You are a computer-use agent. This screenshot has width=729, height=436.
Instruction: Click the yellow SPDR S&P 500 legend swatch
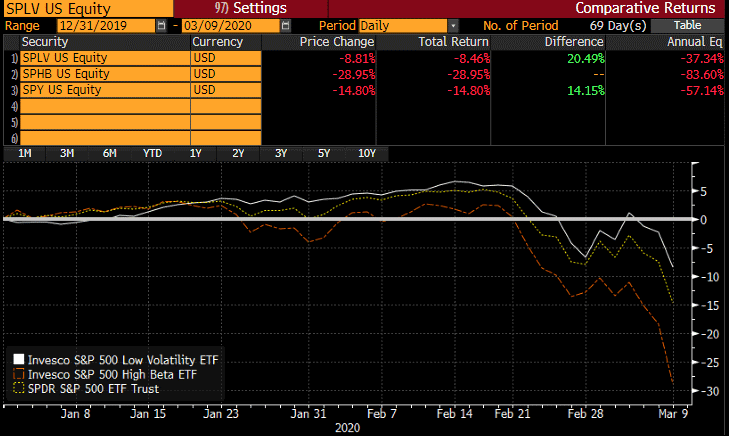click(x=19, y=388)
